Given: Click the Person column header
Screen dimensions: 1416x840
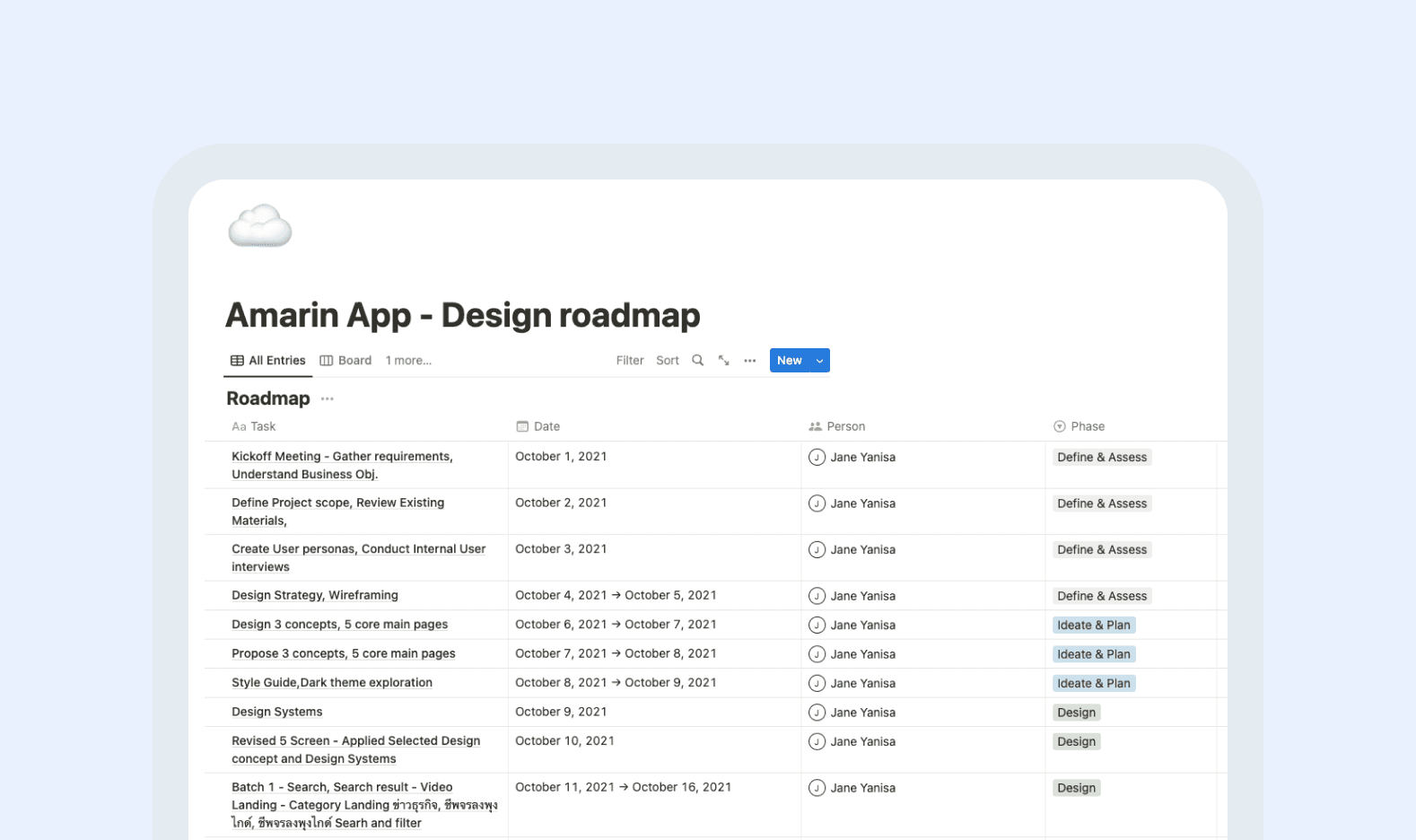Looking at the screenshot, I should [837, 426].
